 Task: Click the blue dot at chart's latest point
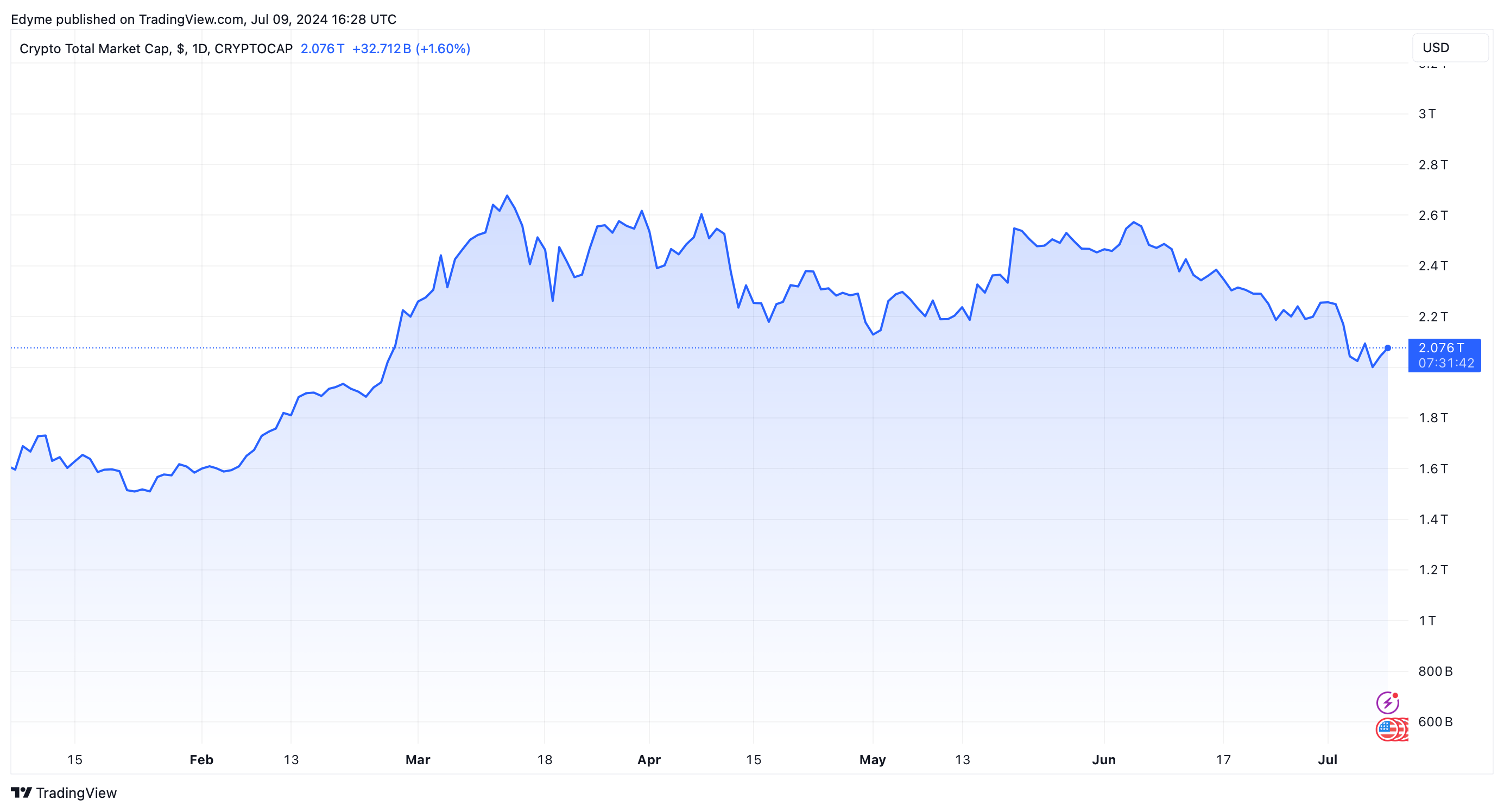(1388, 348)
